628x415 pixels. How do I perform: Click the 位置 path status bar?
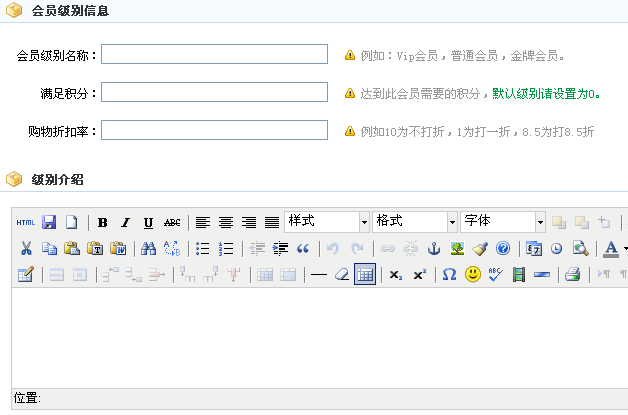pyautogui.click(x=320, y=398)
